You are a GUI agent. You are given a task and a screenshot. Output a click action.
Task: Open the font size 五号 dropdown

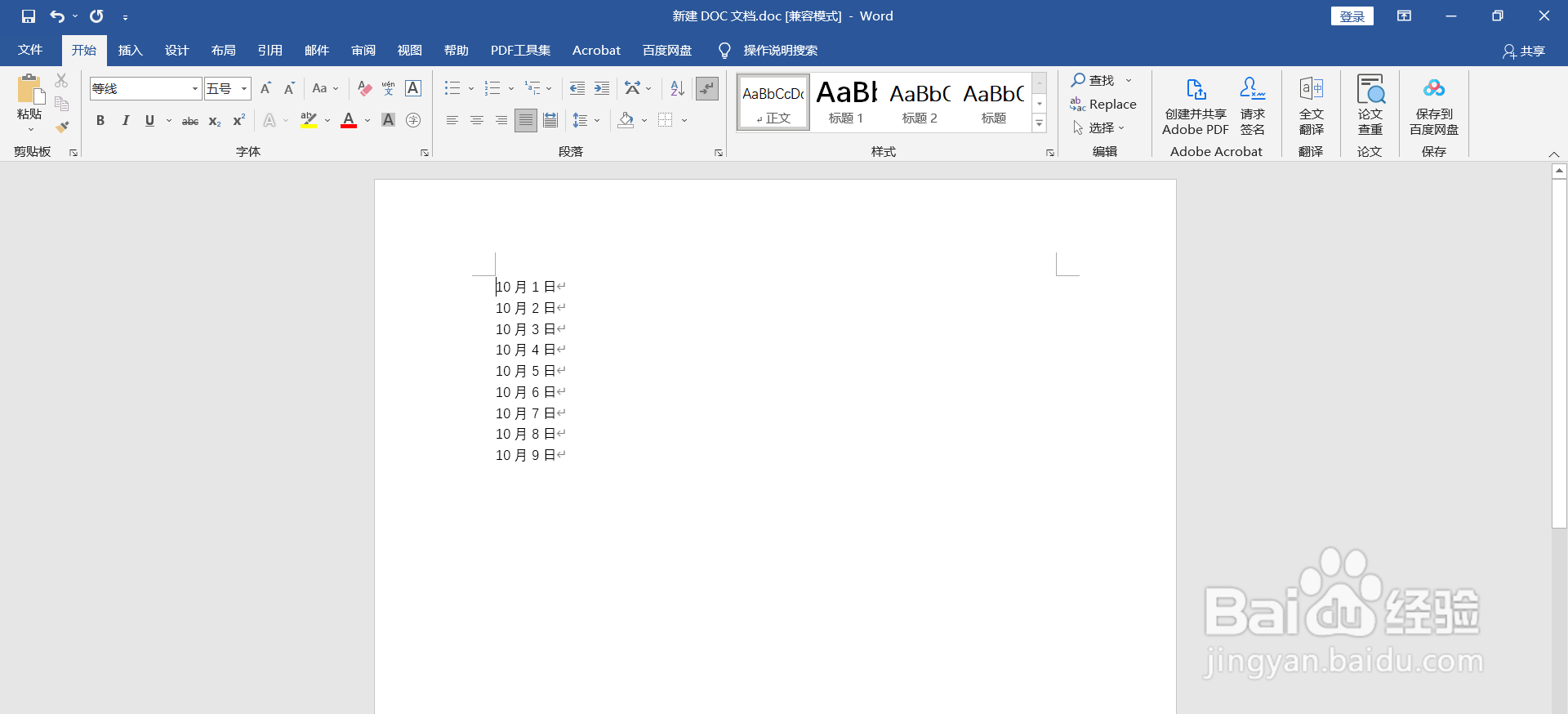243,88
